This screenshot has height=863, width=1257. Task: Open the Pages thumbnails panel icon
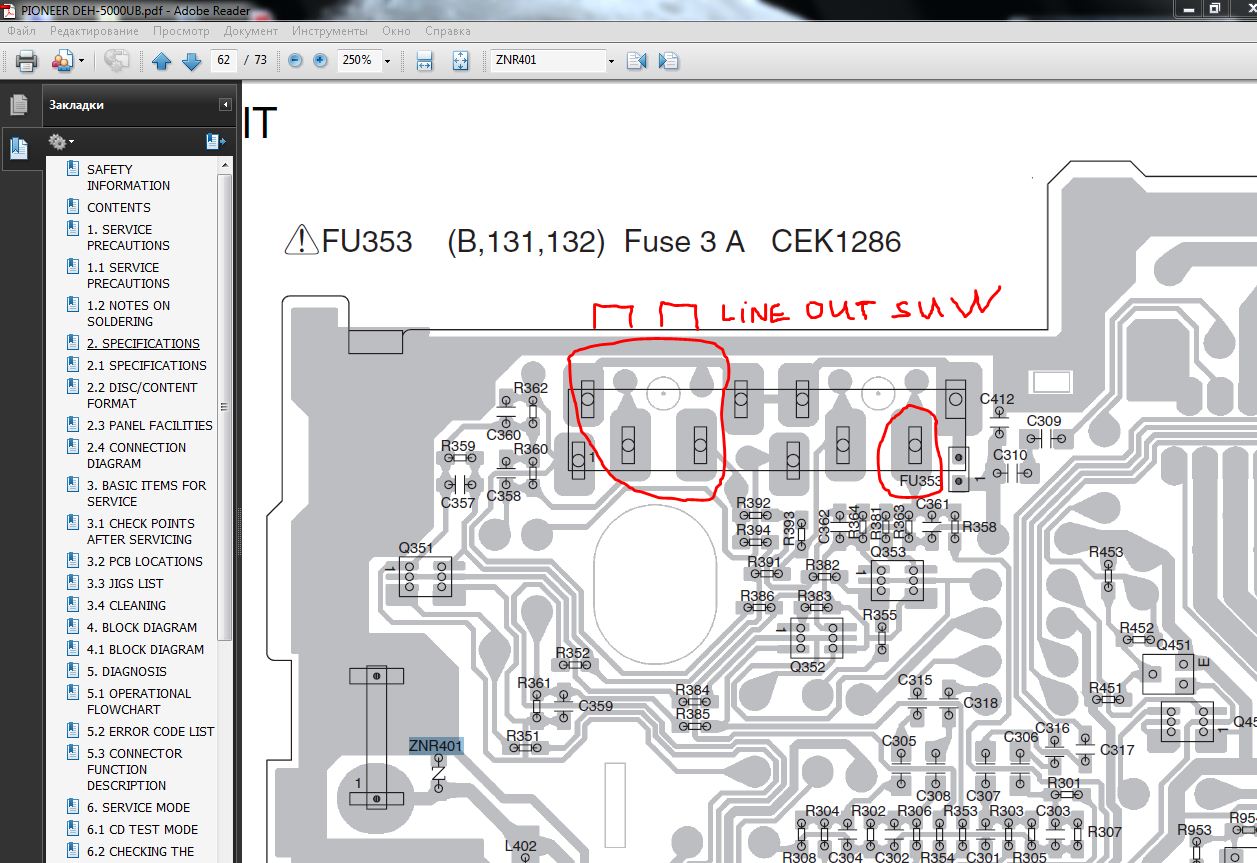click(18, 105)
